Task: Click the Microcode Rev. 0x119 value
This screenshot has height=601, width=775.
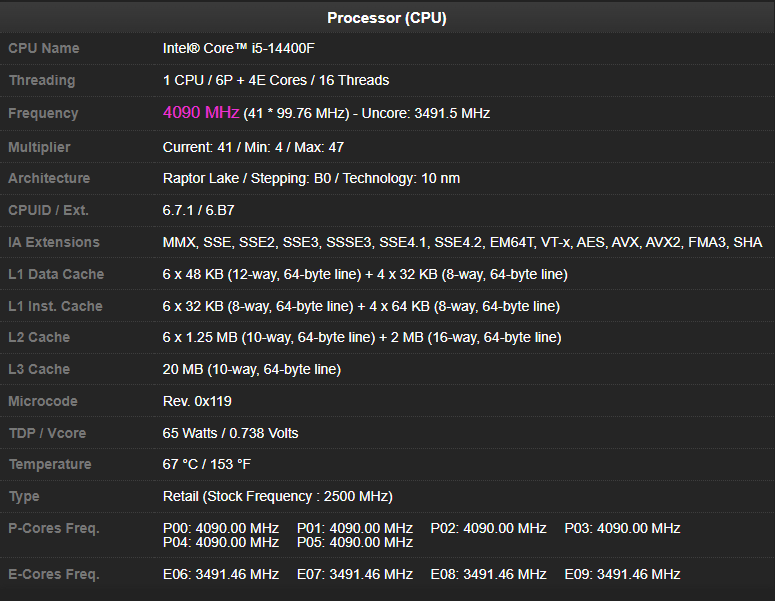Action: (197, 401)
